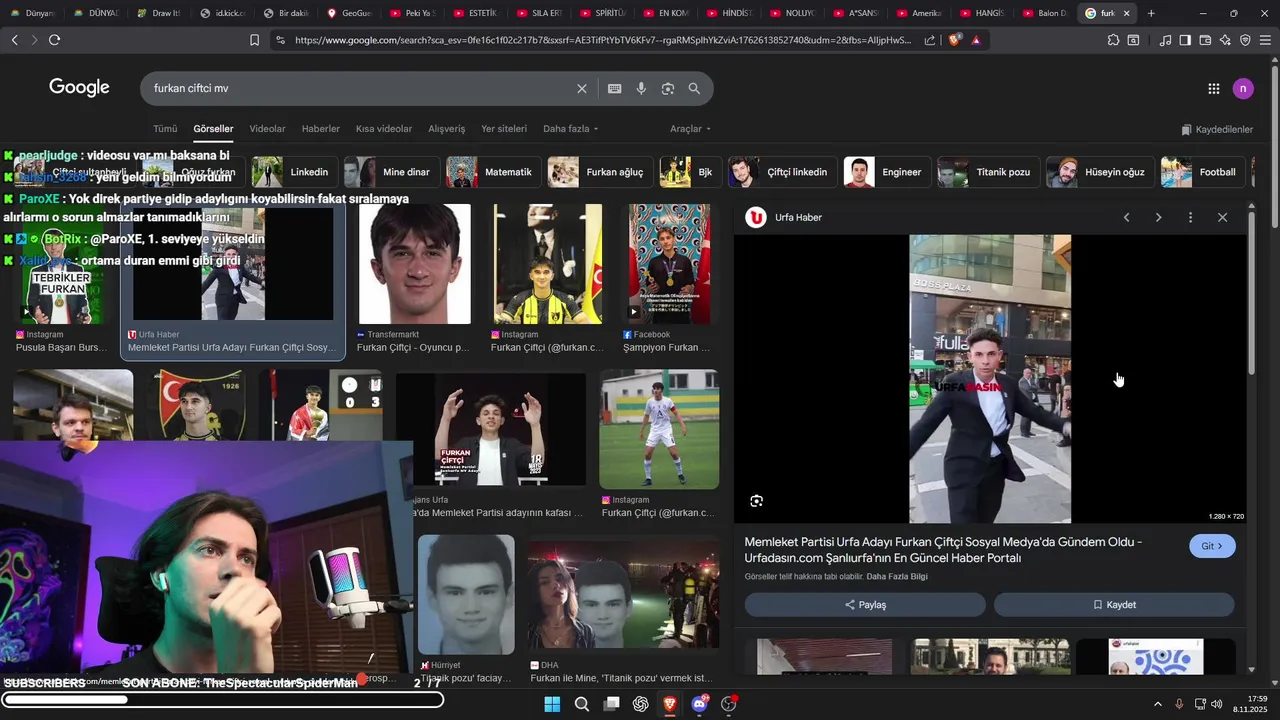The width and height of the screenshot is (1280, 720).
Task: Bookmark this page in the address bar
Action: click(x=254, y=40)
